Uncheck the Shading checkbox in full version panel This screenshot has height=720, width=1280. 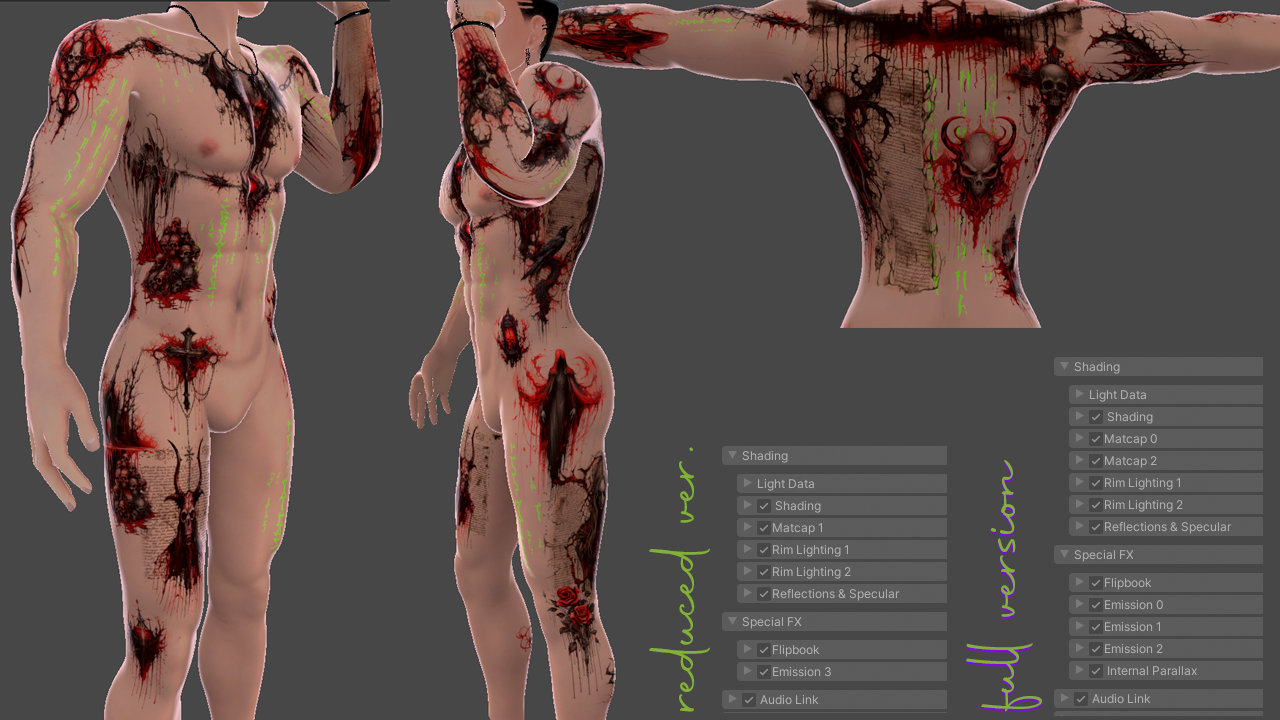pyautogui.click(x=1096, y=417)
